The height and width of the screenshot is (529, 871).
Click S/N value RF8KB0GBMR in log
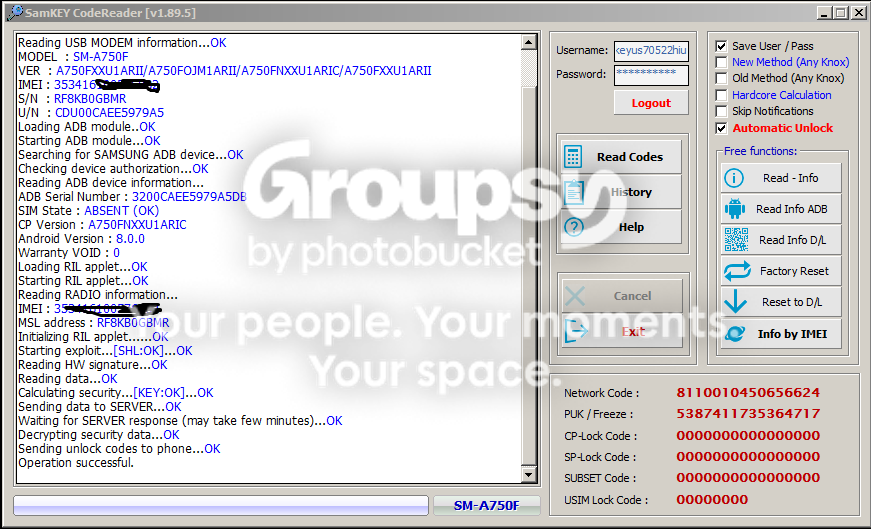click(x=90, y=99)
